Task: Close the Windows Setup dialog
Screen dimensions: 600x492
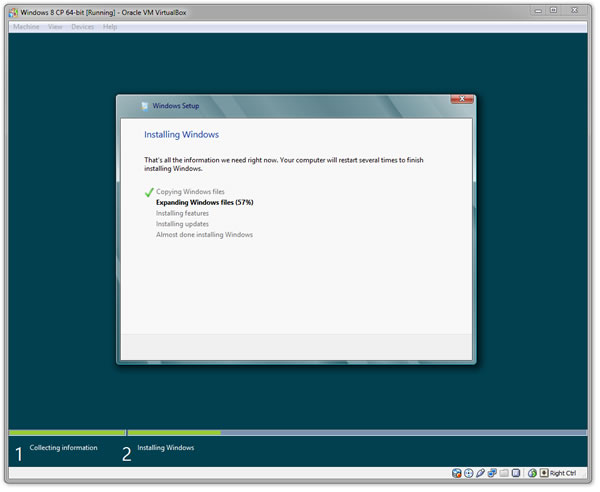Action: pos(462,99)
